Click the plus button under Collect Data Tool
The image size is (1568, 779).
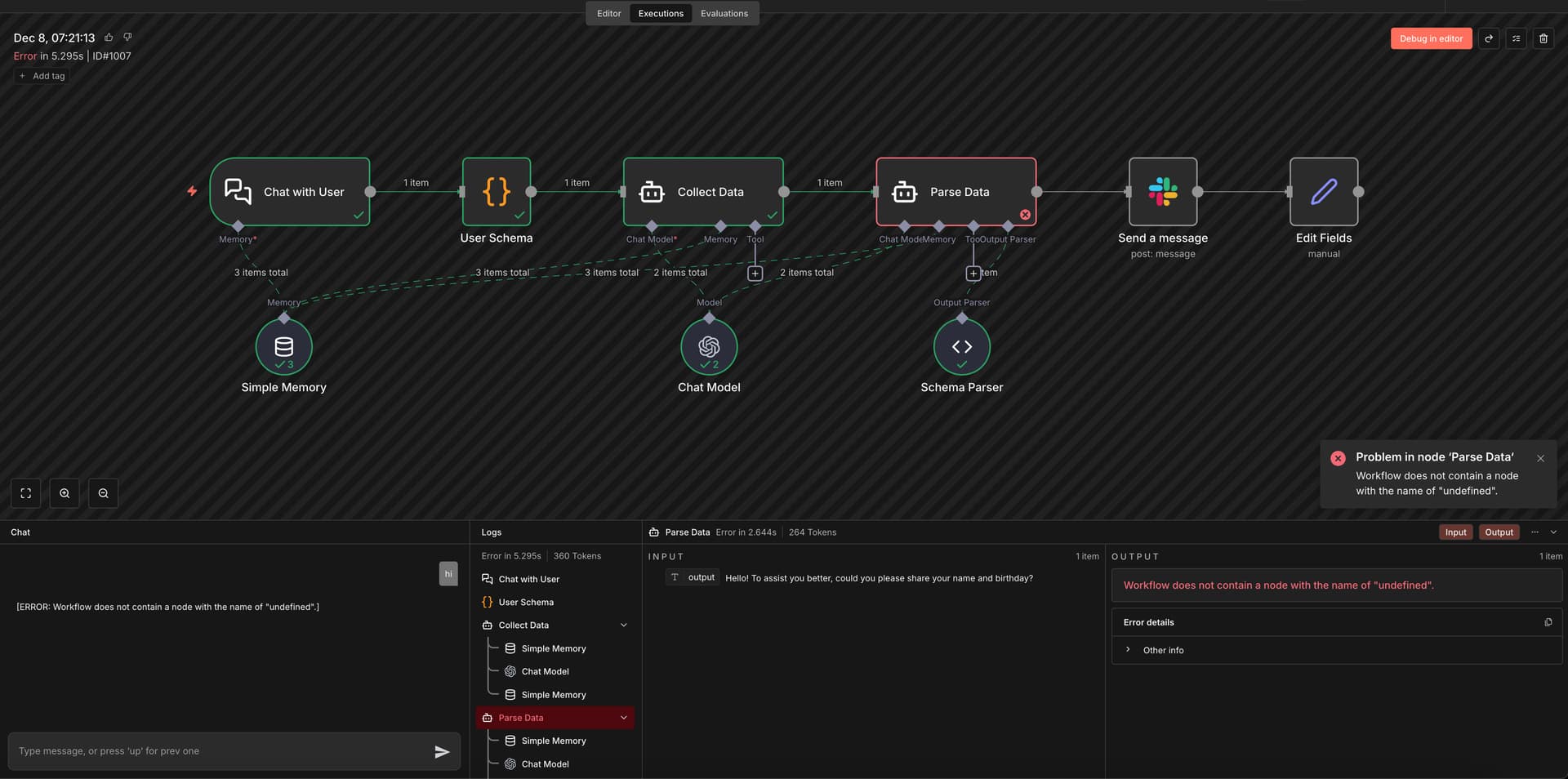(755, 274)
